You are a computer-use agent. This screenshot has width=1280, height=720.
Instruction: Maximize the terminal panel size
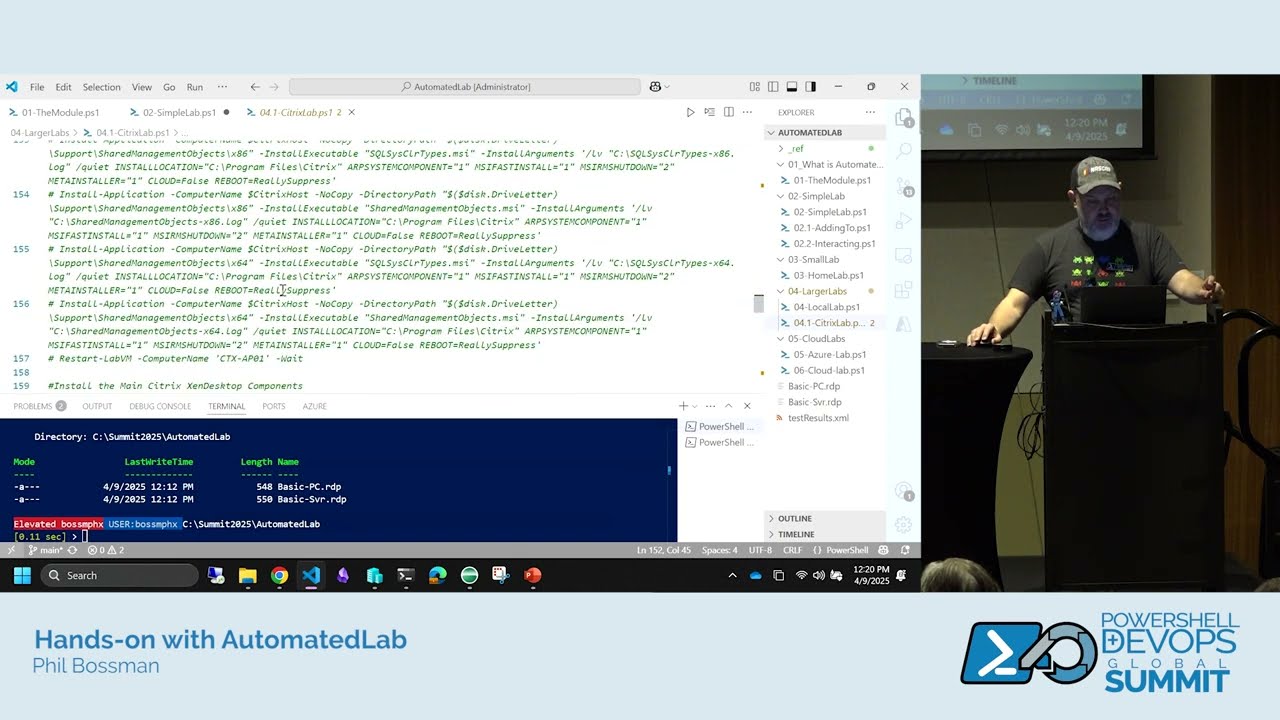tap(728, 406)
